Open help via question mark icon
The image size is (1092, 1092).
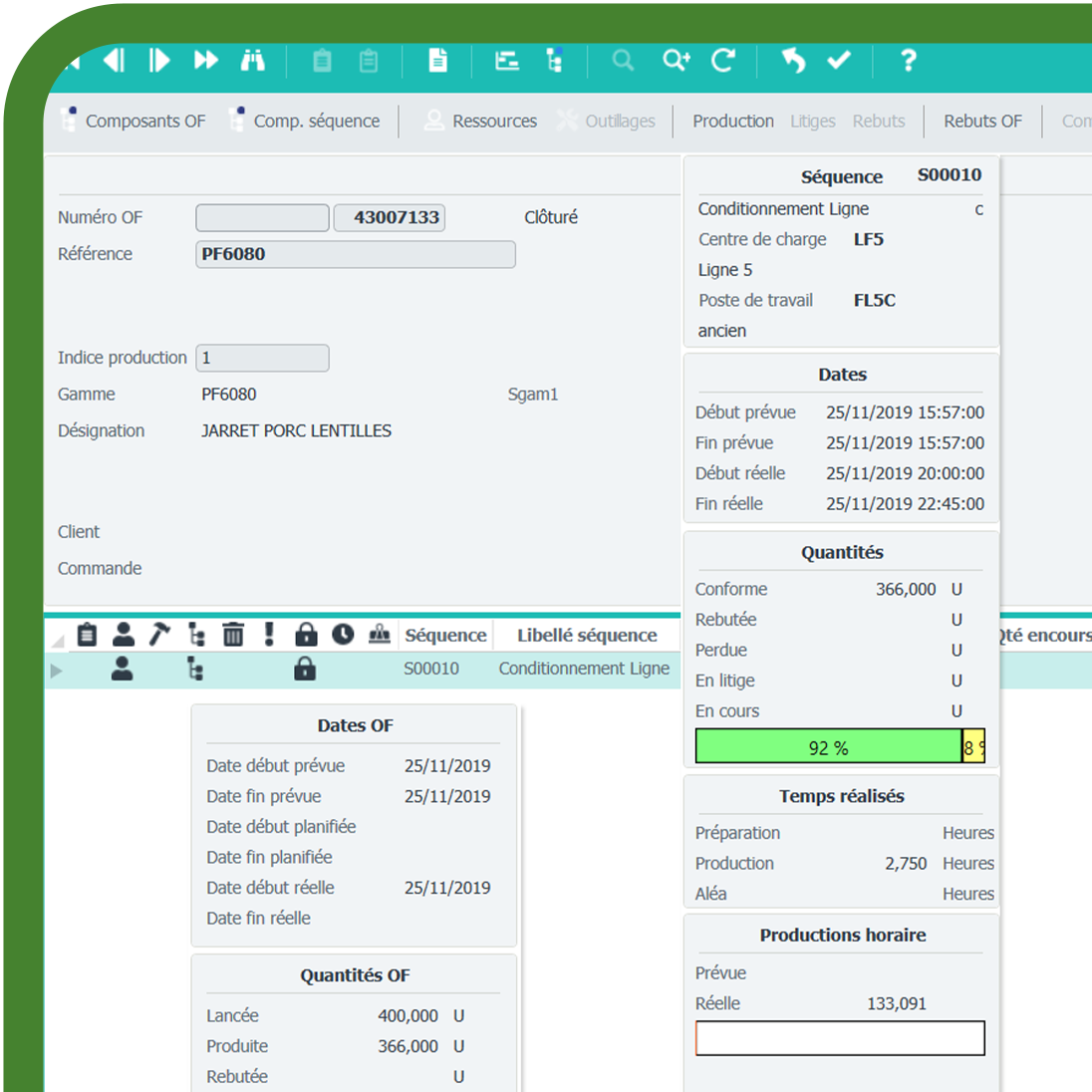908,61
